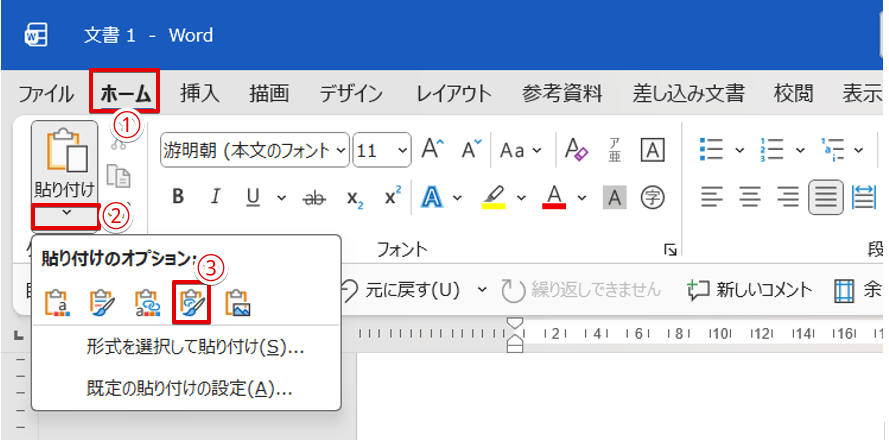Image resolution: width=889 pixels, height=440 pixels.
Task: Choose 形式を選択して貼り付け(S)...
Action: tap(196, 346)
